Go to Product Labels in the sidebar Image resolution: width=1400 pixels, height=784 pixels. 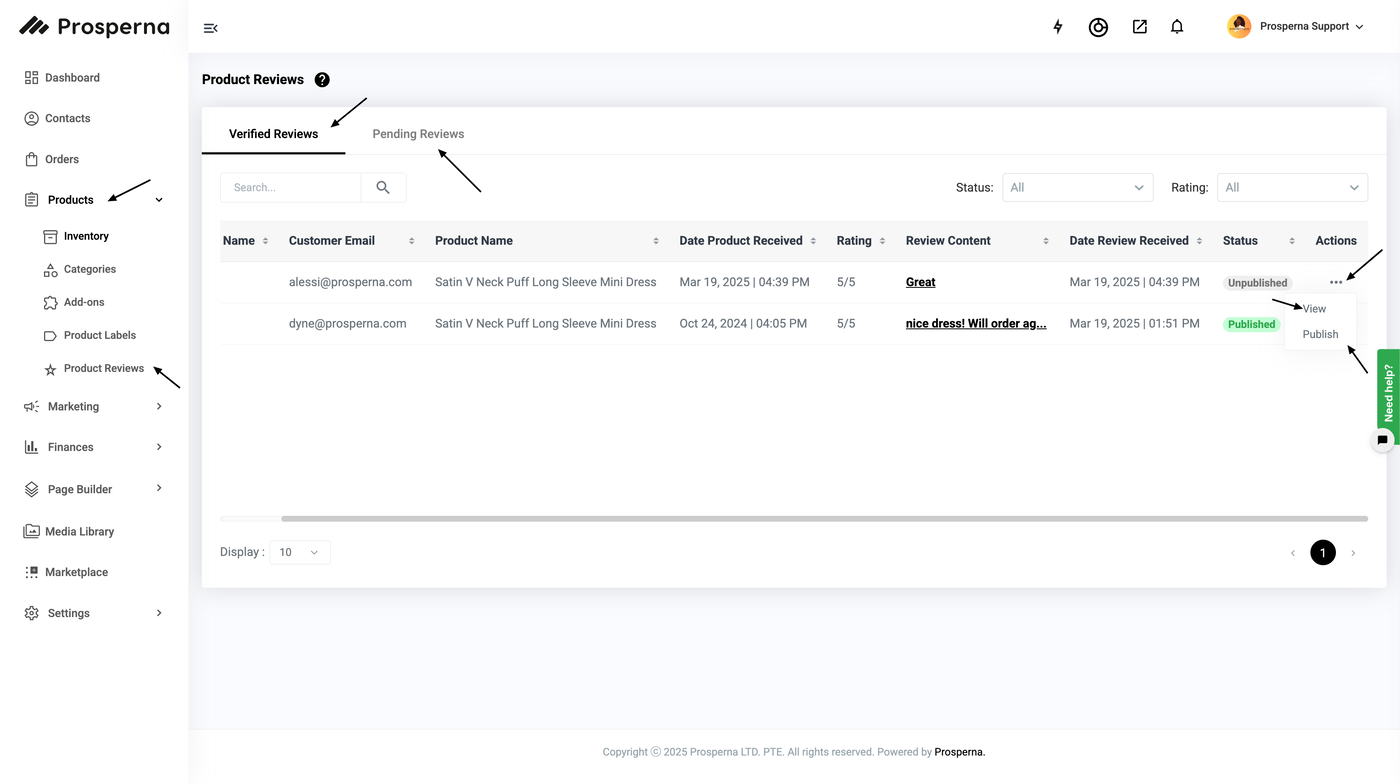[99, 336]
